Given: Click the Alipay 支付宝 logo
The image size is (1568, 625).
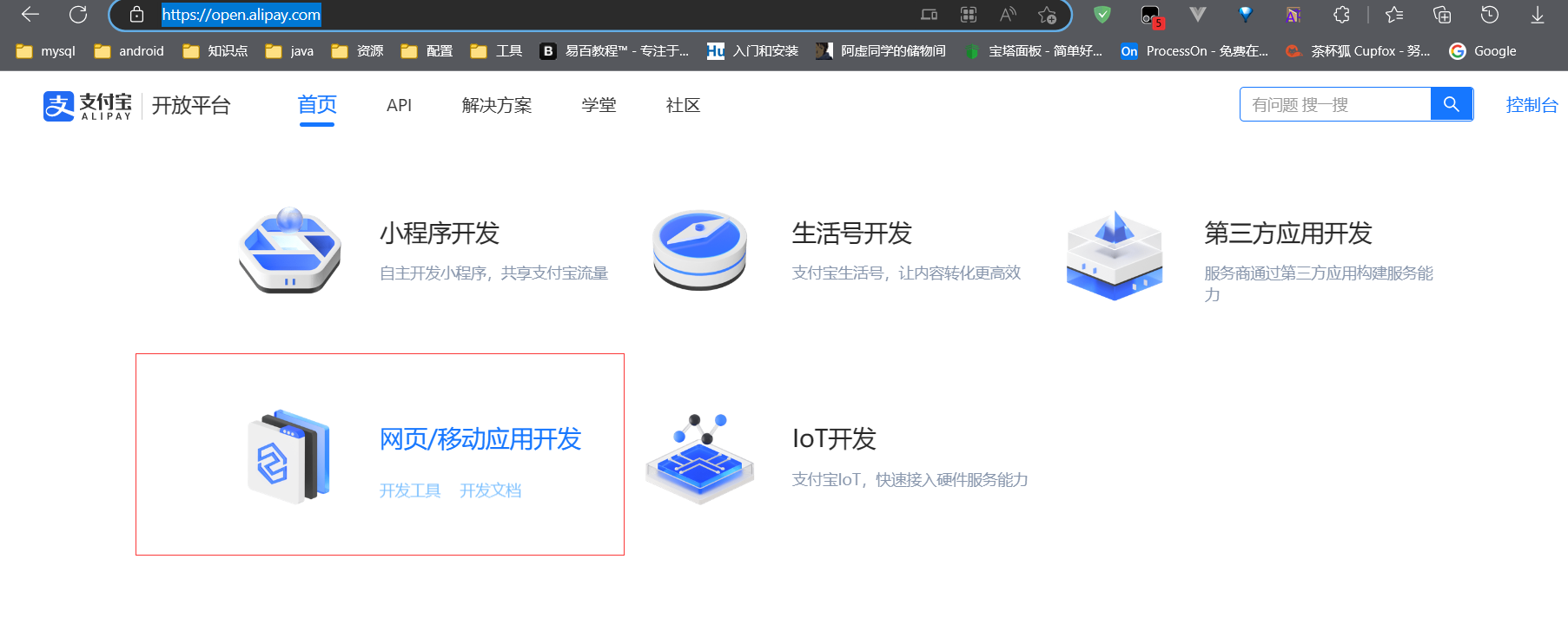Looking at the screenshot, I should [88, 106].
